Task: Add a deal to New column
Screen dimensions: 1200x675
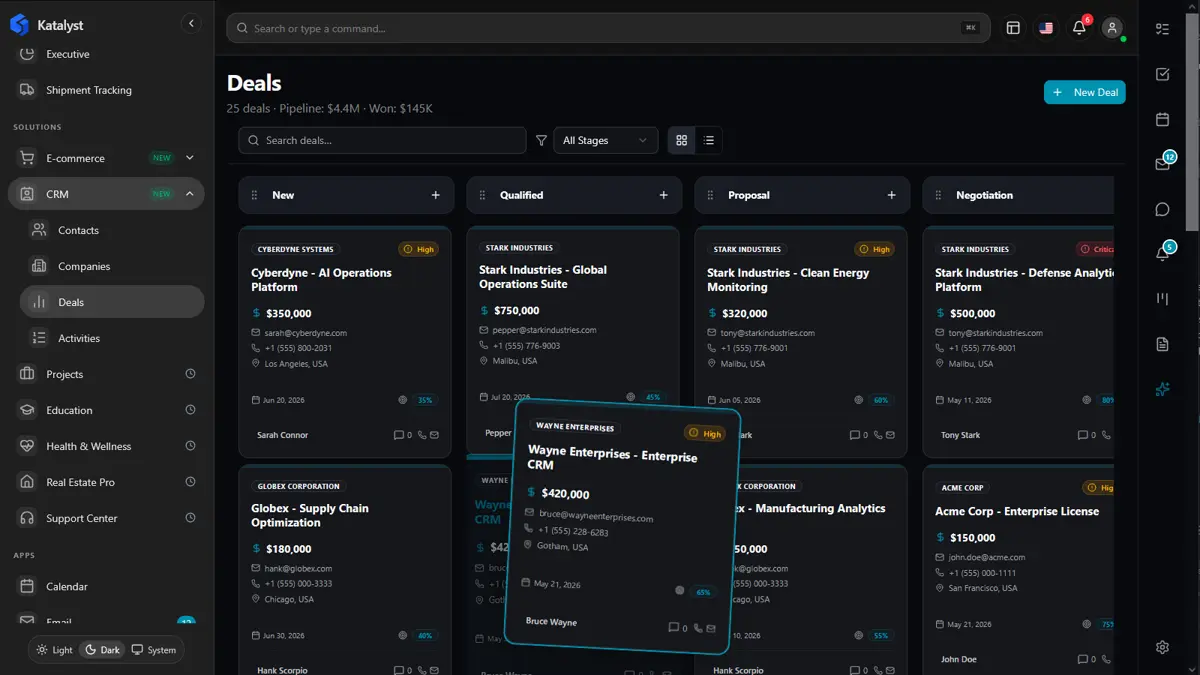Action: [435, 195]
